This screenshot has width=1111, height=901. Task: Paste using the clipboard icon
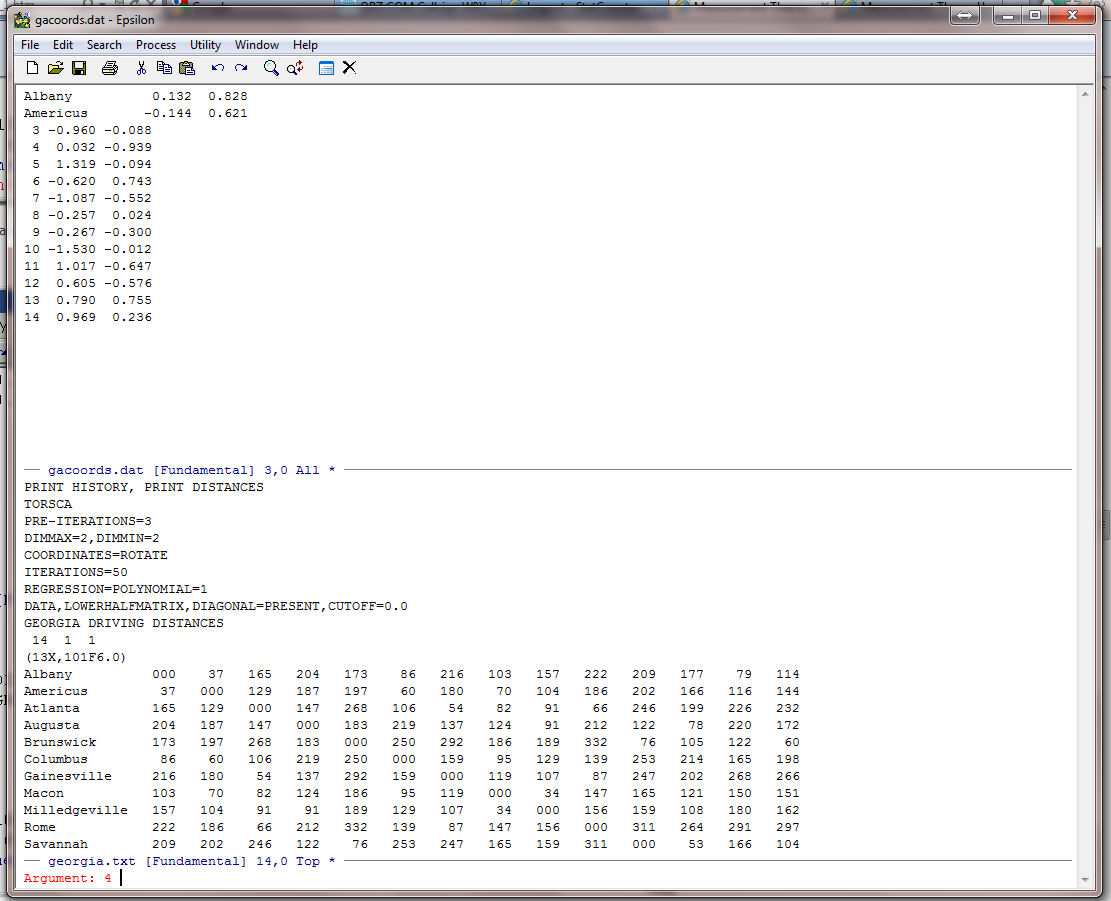(x=187, y=68)
